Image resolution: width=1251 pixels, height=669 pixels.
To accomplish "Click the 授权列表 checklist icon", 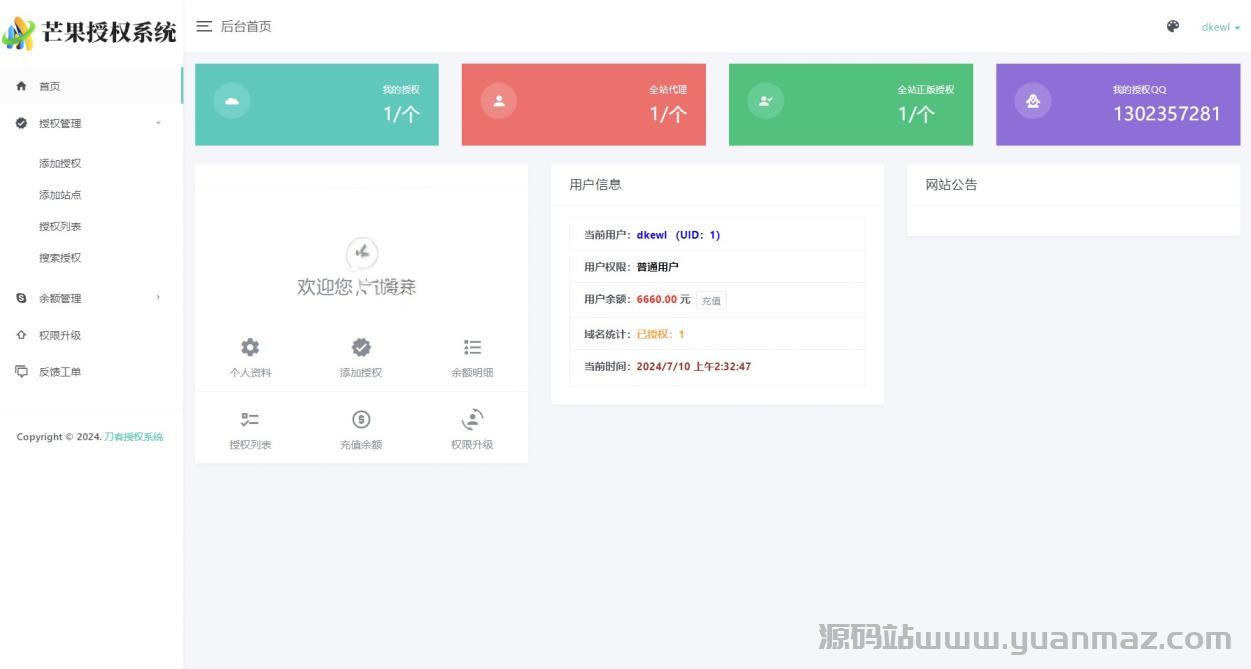I will [250, 419].
